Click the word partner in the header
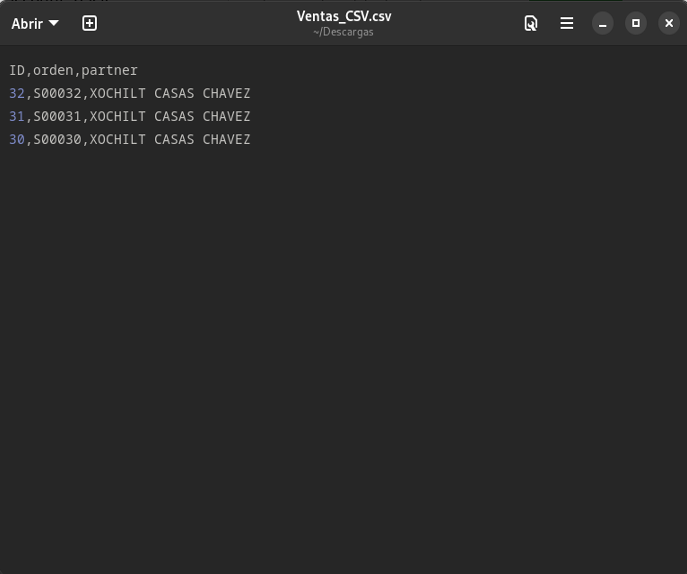This screenshot has width=687, height=574. 110,71
